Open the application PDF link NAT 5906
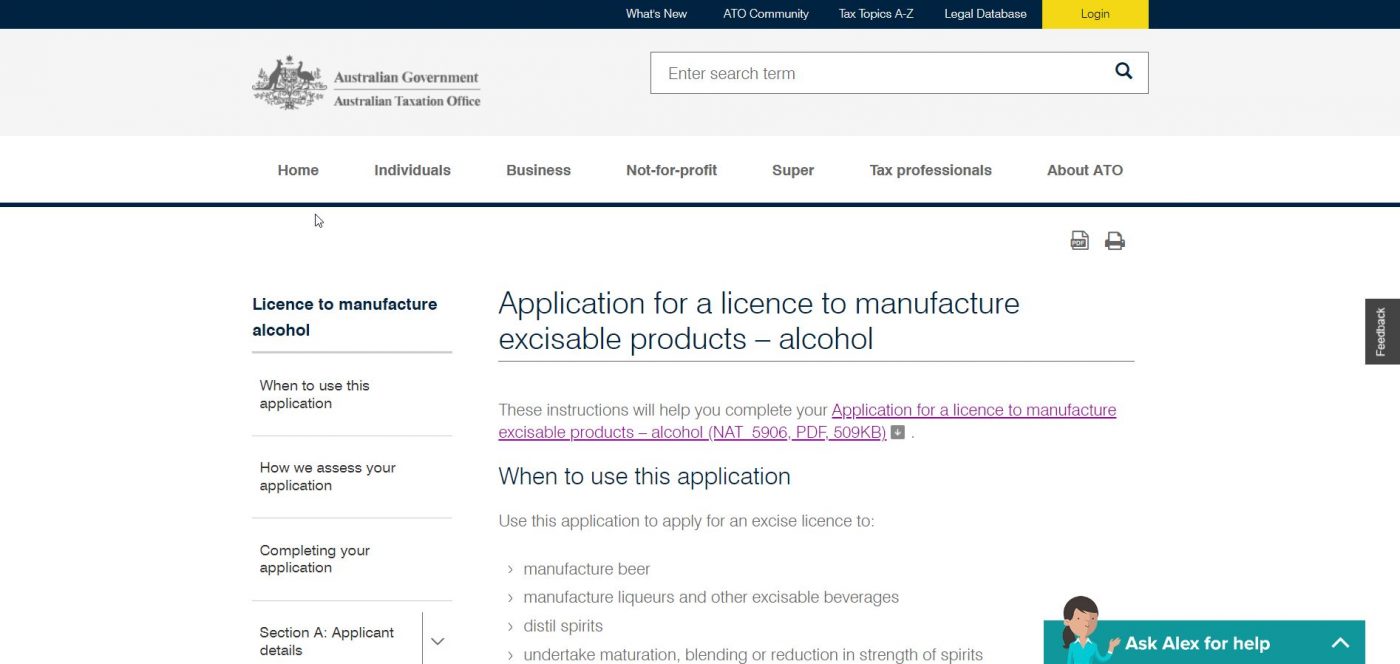1400x664 pixels. tap(807, 421)
